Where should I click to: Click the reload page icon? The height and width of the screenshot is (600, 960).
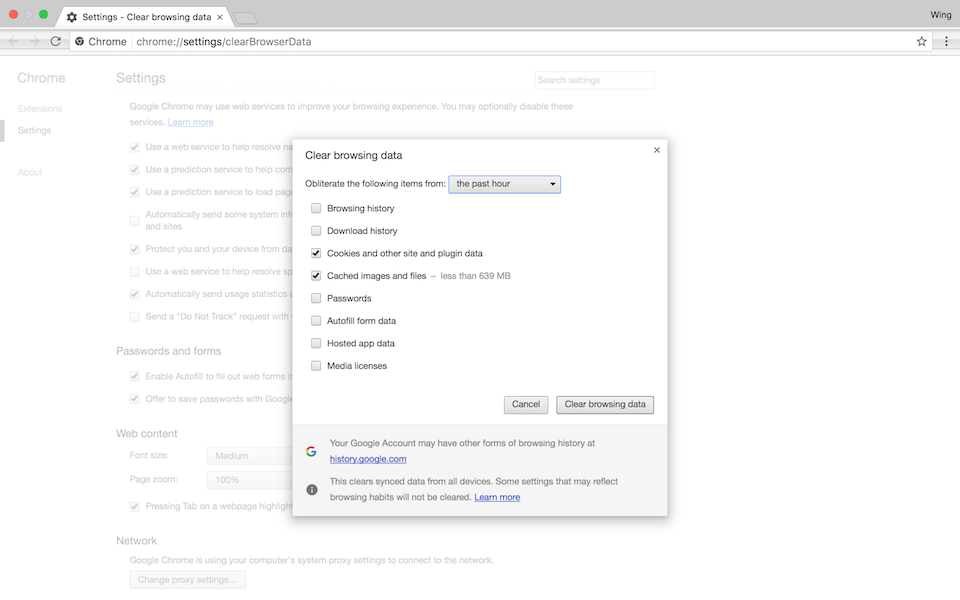(56, 42)
